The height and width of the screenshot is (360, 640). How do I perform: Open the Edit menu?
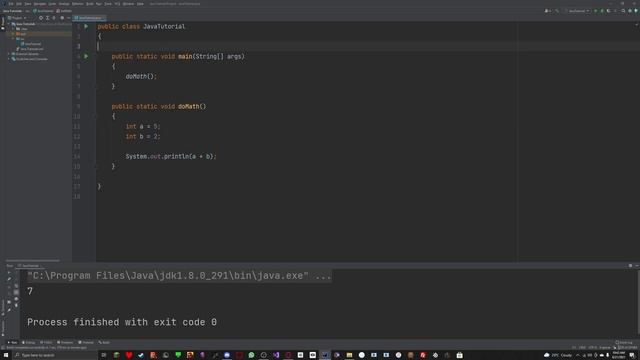tap(19, 4)
